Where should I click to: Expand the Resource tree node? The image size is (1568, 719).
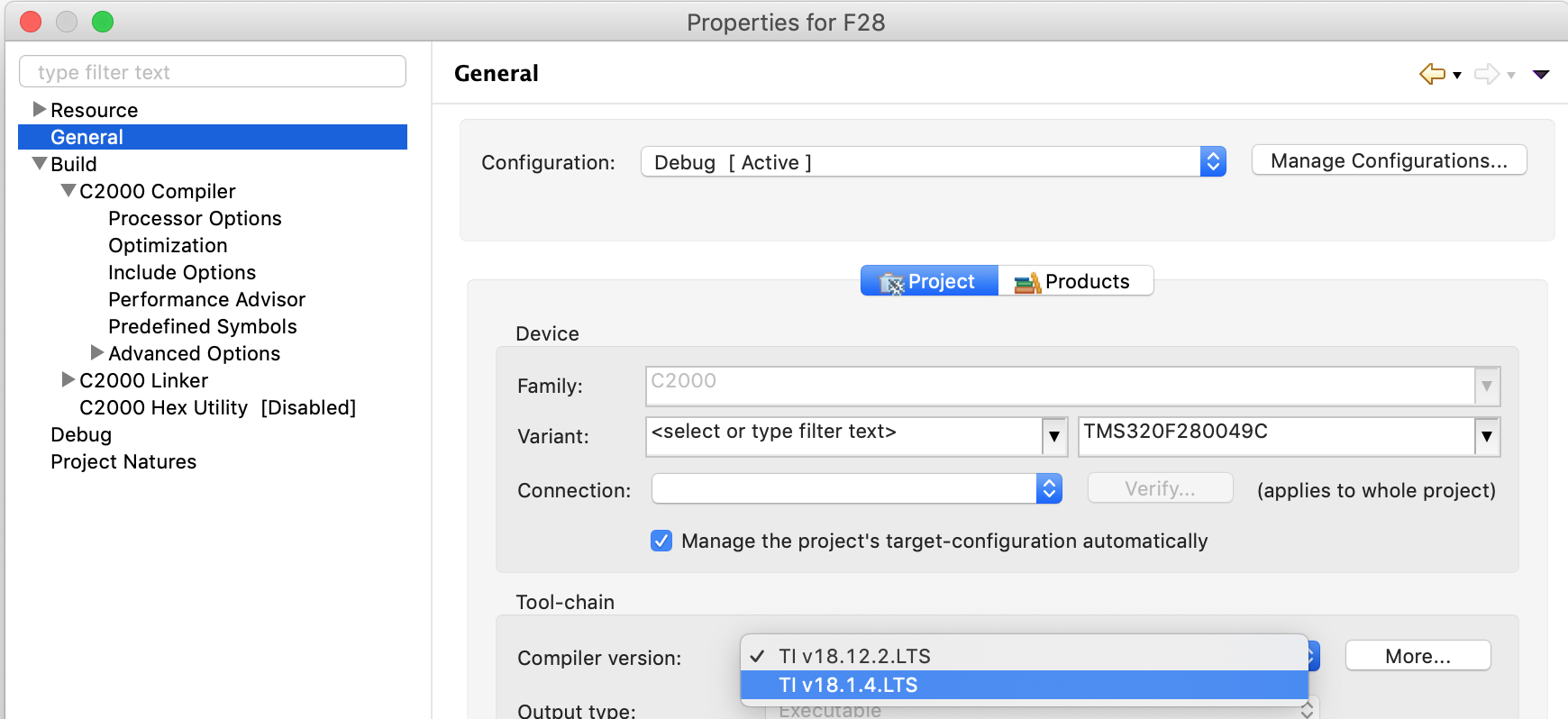click(39, 109)
